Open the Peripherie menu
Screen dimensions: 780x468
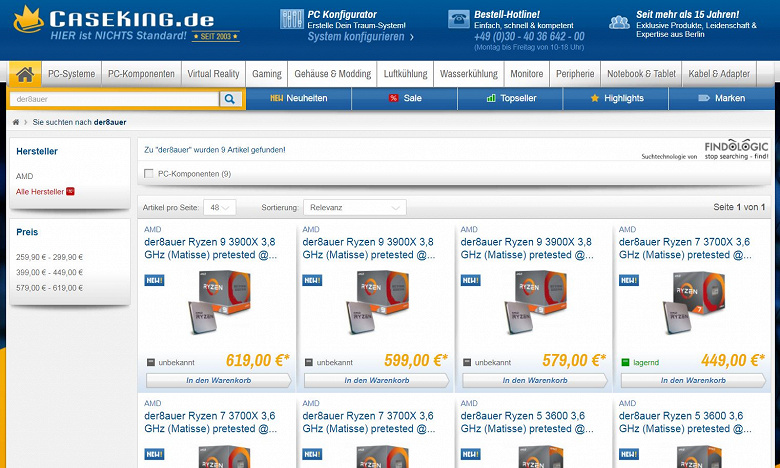point(575,74)
